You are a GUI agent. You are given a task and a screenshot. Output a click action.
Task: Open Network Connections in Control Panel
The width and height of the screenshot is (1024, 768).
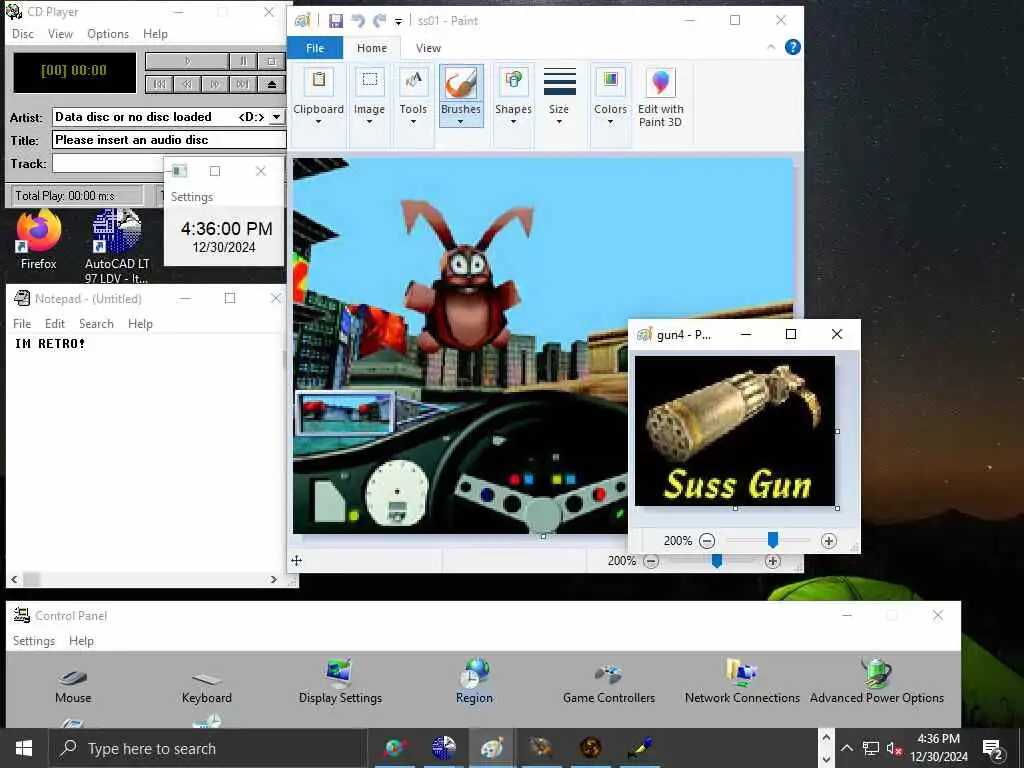click(743, 682)
